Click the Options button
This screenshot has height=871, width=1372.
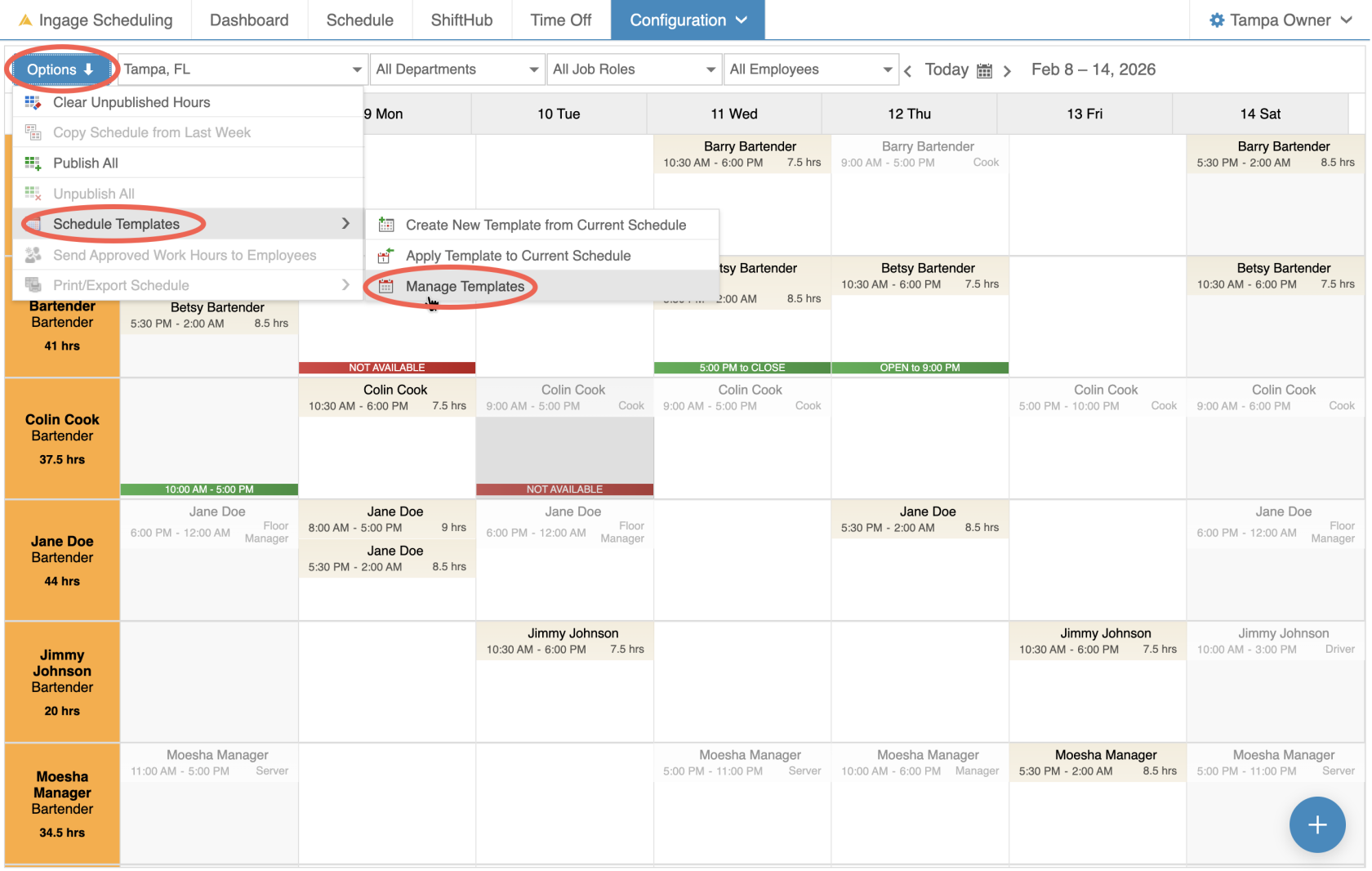click(60, 69)
